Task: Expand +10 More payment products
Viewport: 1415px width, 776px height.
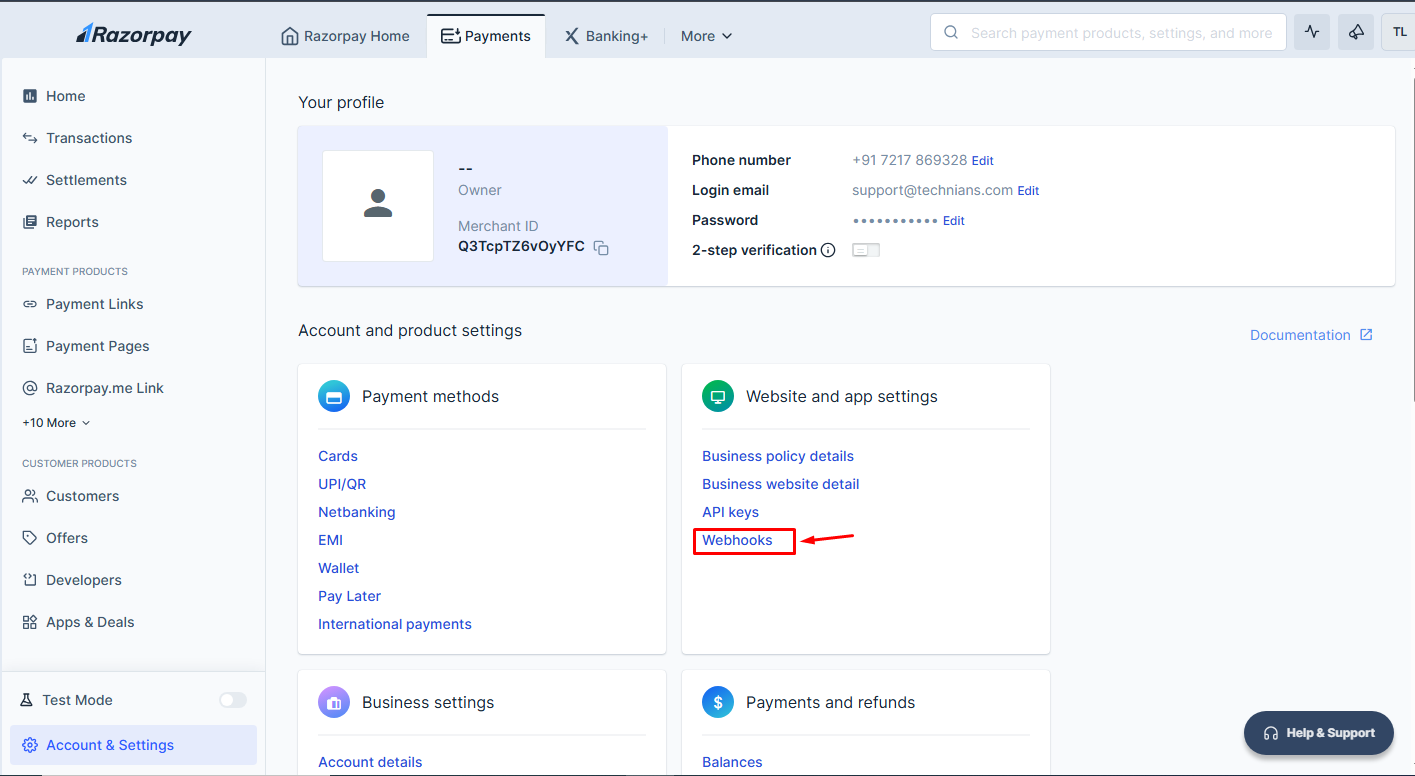Action: click(56, 423)
